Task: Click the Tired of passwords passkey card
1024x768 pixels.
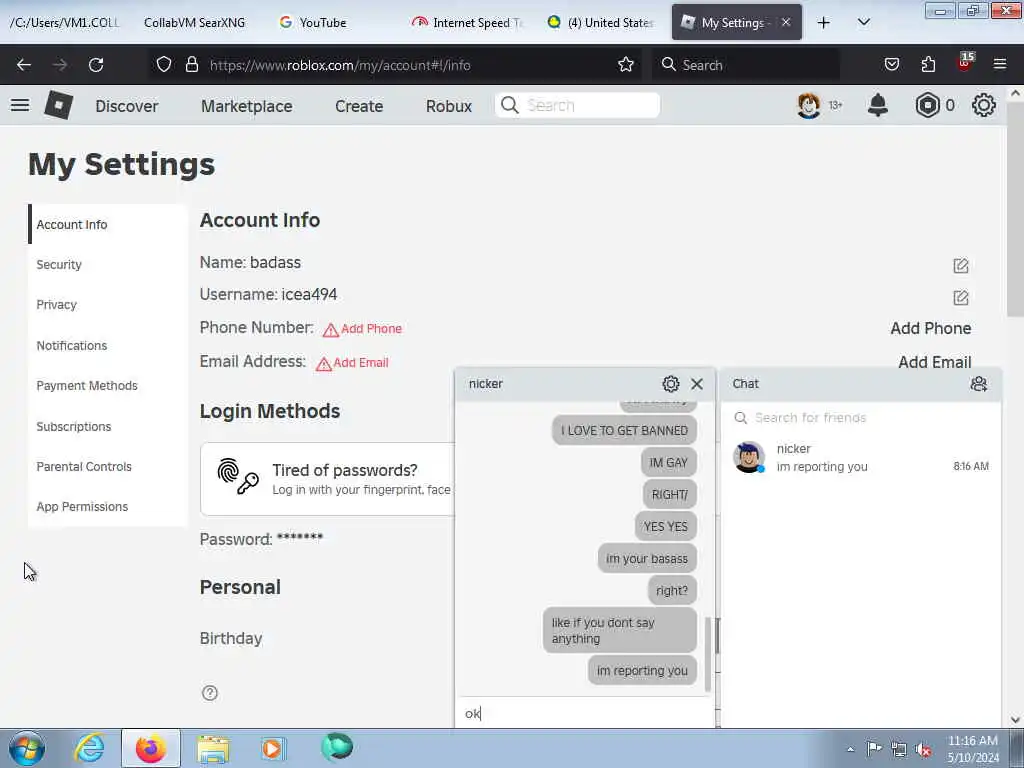Action: 329,479
